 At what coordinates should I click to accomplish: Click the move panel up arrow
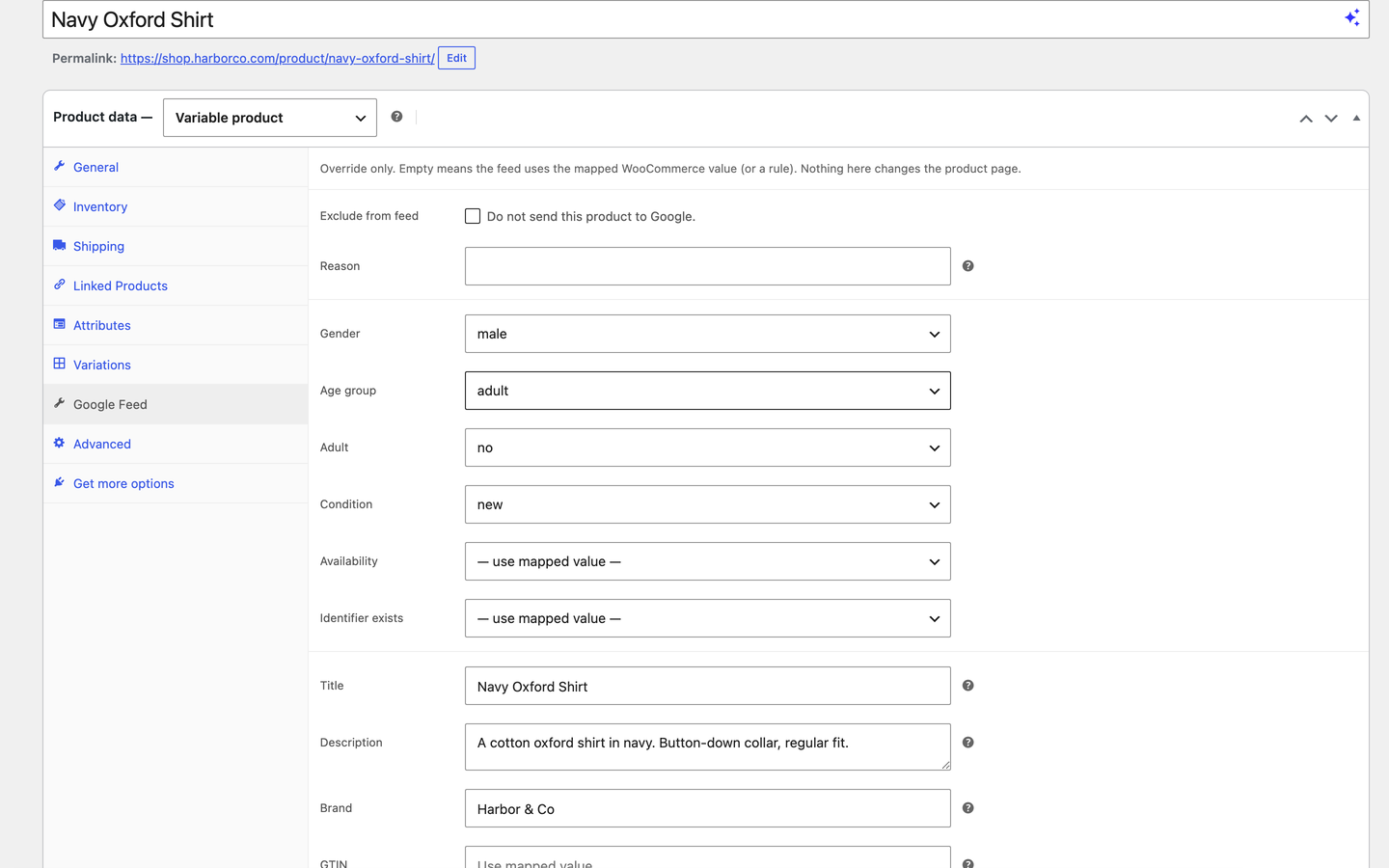(x=1306, y=119)
